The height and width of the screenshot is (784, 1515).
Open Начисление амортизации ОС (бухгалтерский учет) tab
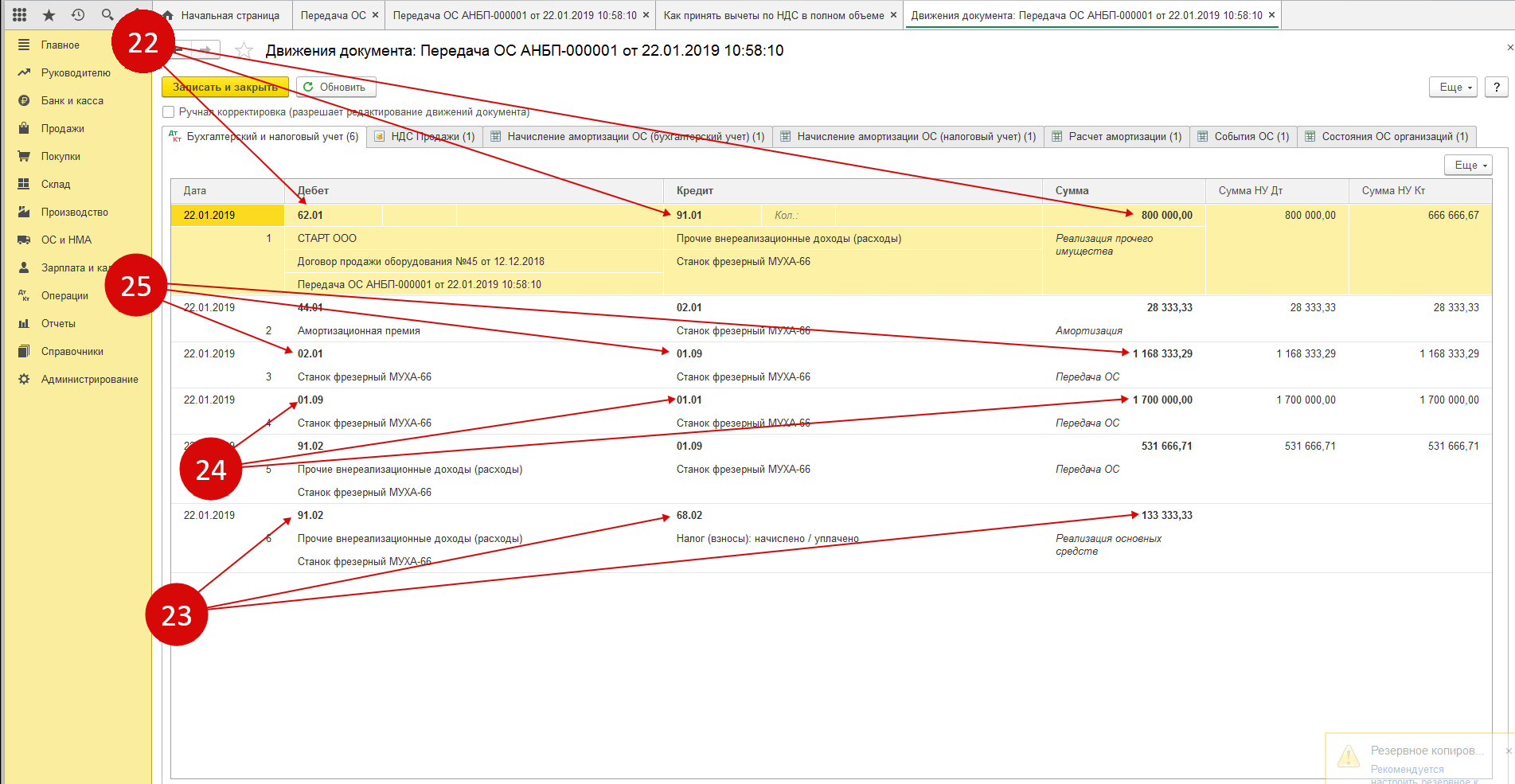[x=627, y=137]
